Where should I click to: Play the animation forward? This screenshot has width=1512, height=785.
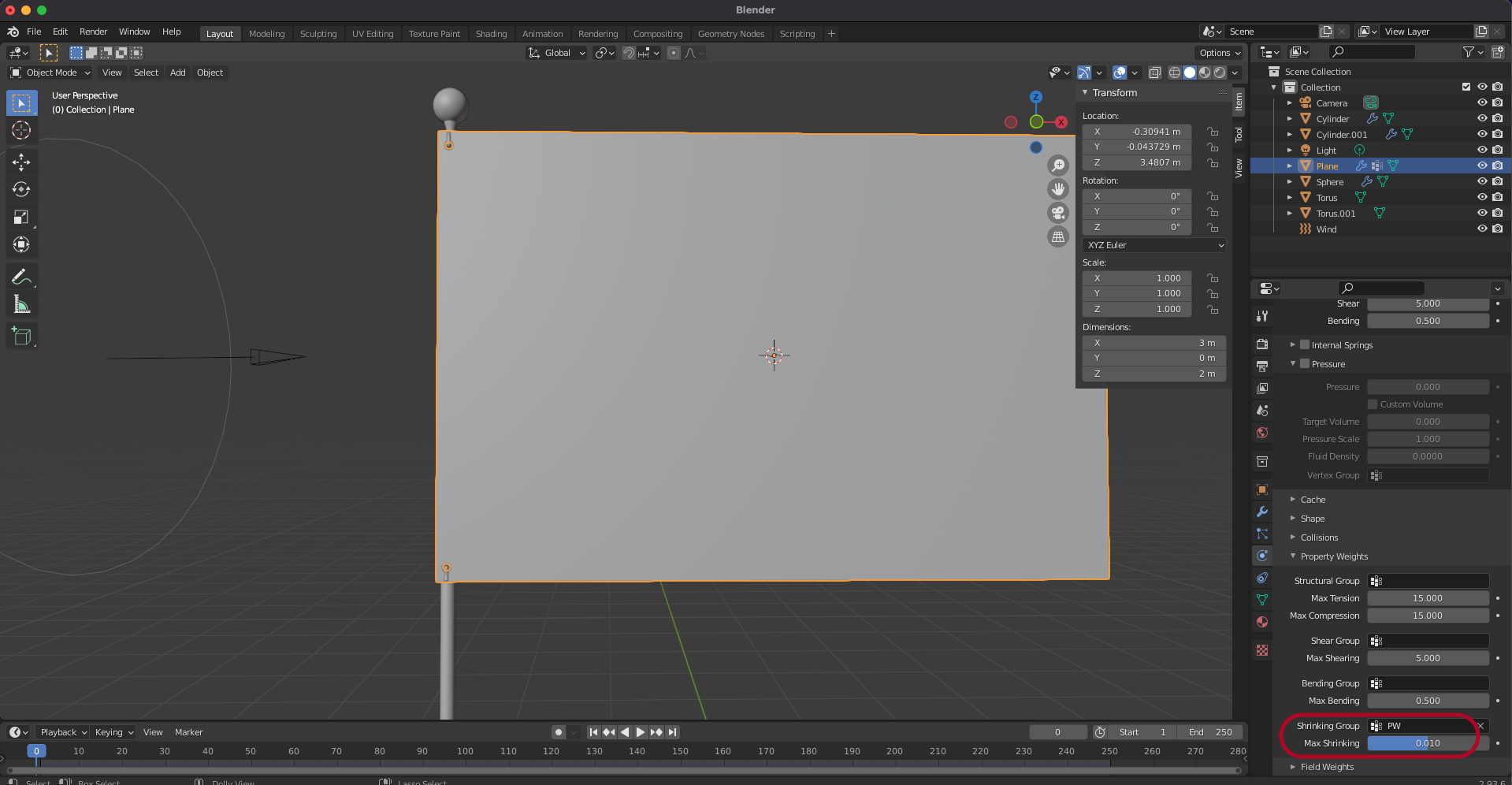641,732
